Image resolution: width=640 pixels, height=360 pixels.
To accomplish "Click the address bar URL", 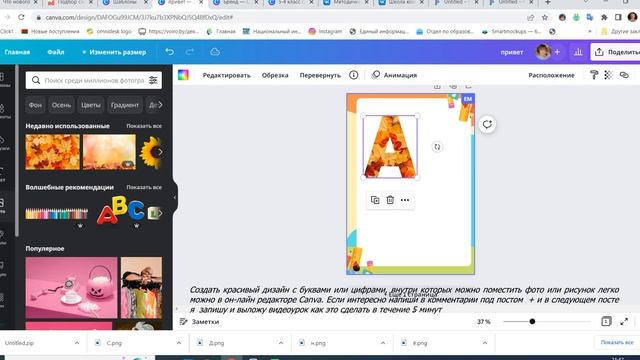I will tap(139, 18).
